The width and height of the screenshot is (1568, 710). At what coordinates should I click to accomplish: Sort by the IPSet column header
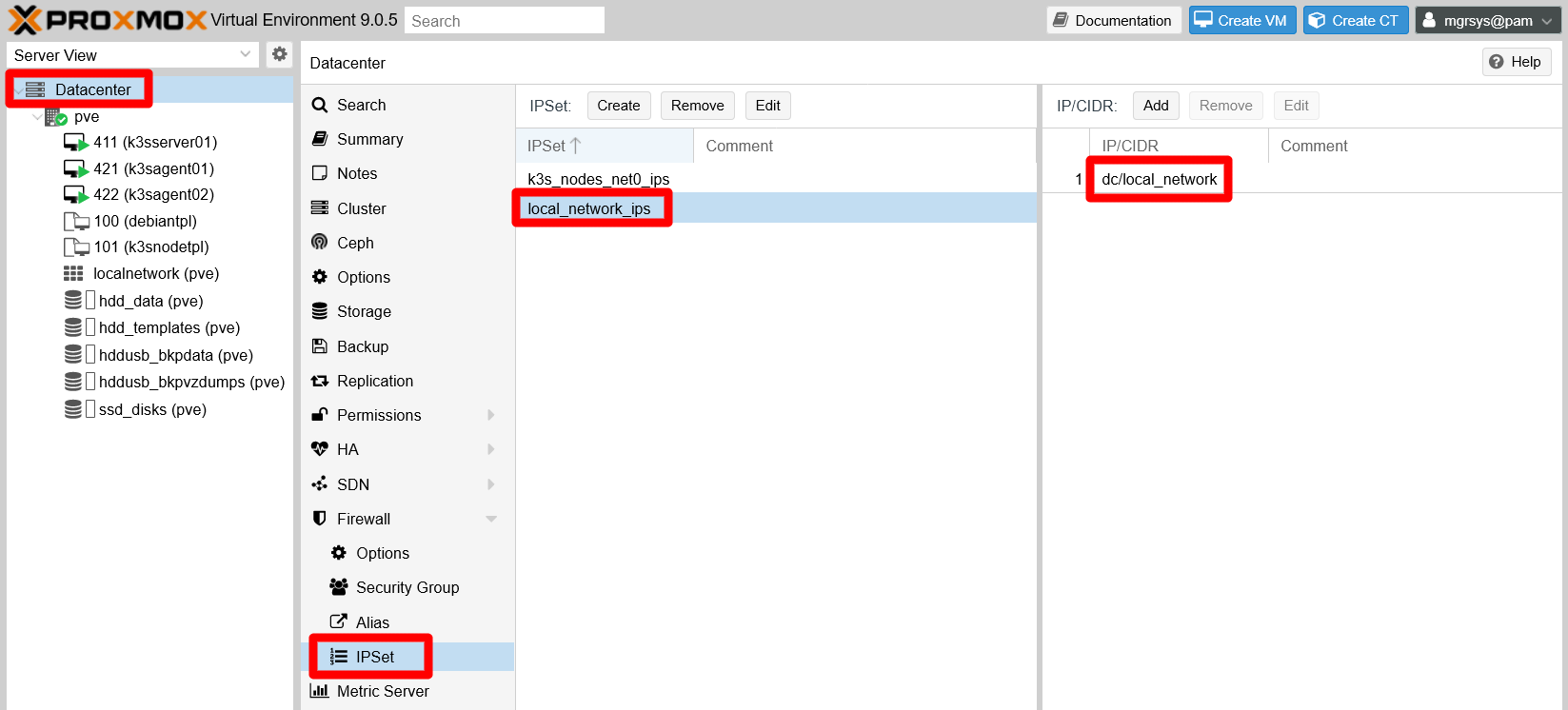point(605,146)
